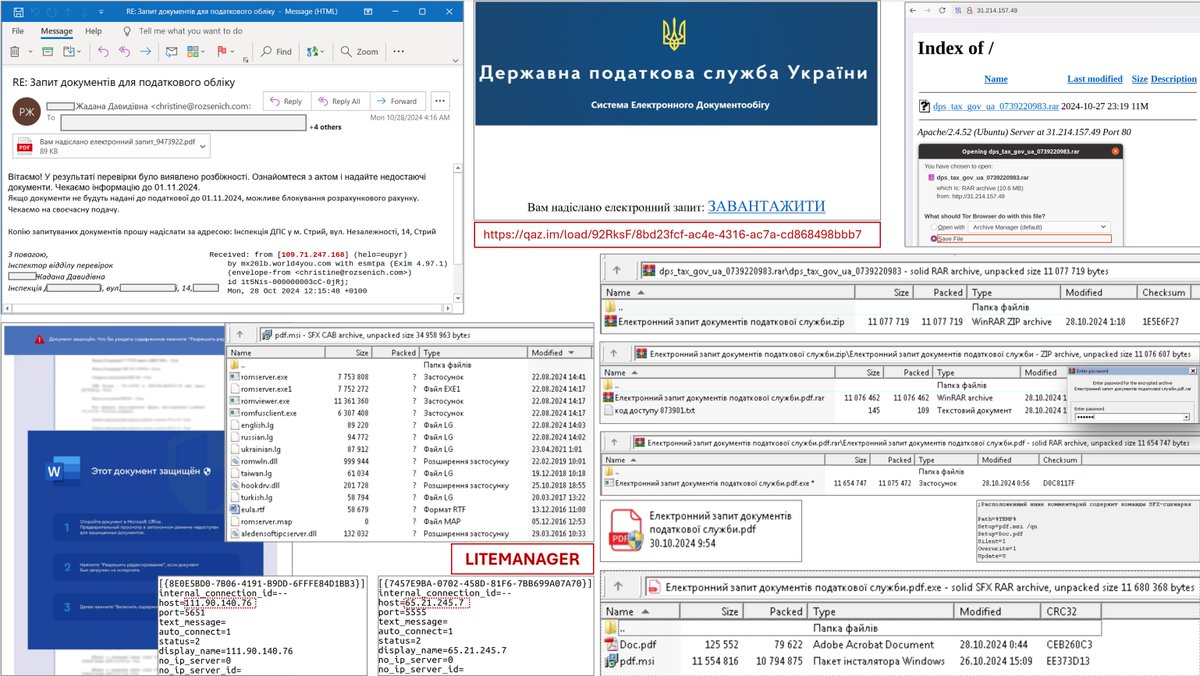Open the Help tab in Outlook
The width and height of the screenshot is (1200, 676).
[93, 31]
